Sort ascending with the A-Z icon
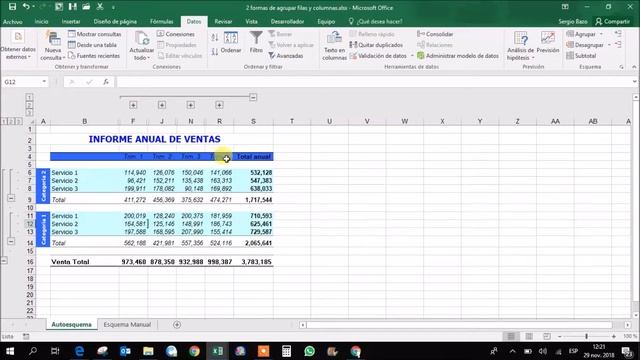 [215, 38]
